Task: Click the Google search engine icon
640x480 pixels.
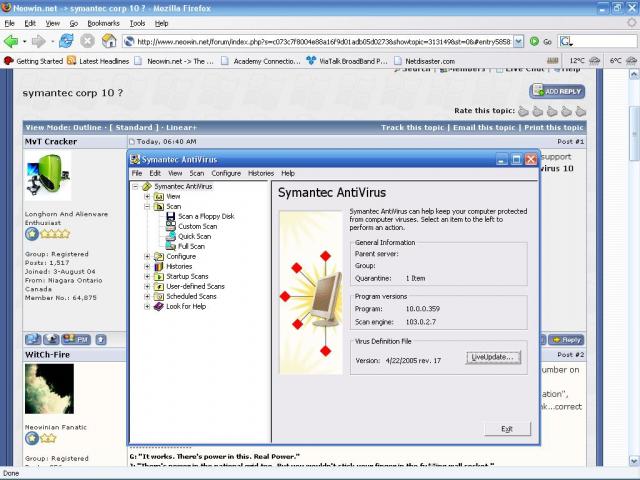Action: tap(566, 41)
